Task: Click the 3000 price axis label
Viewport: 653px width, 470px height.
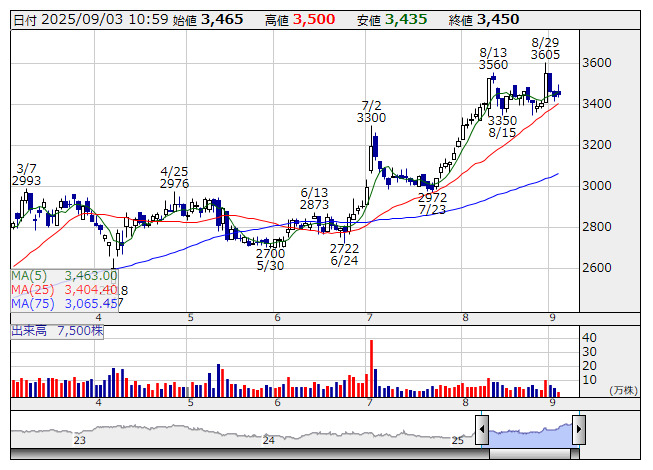Action: coord(597,186)
